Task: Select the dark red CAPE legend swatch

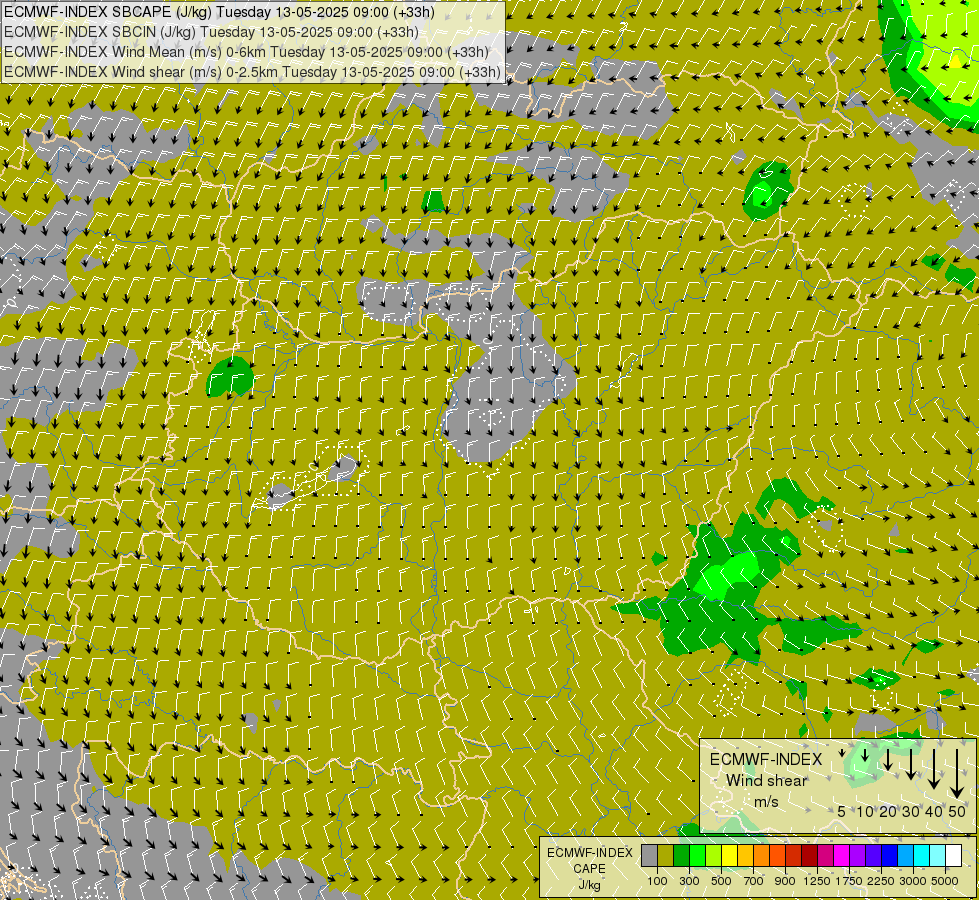Action: [810, 856]
